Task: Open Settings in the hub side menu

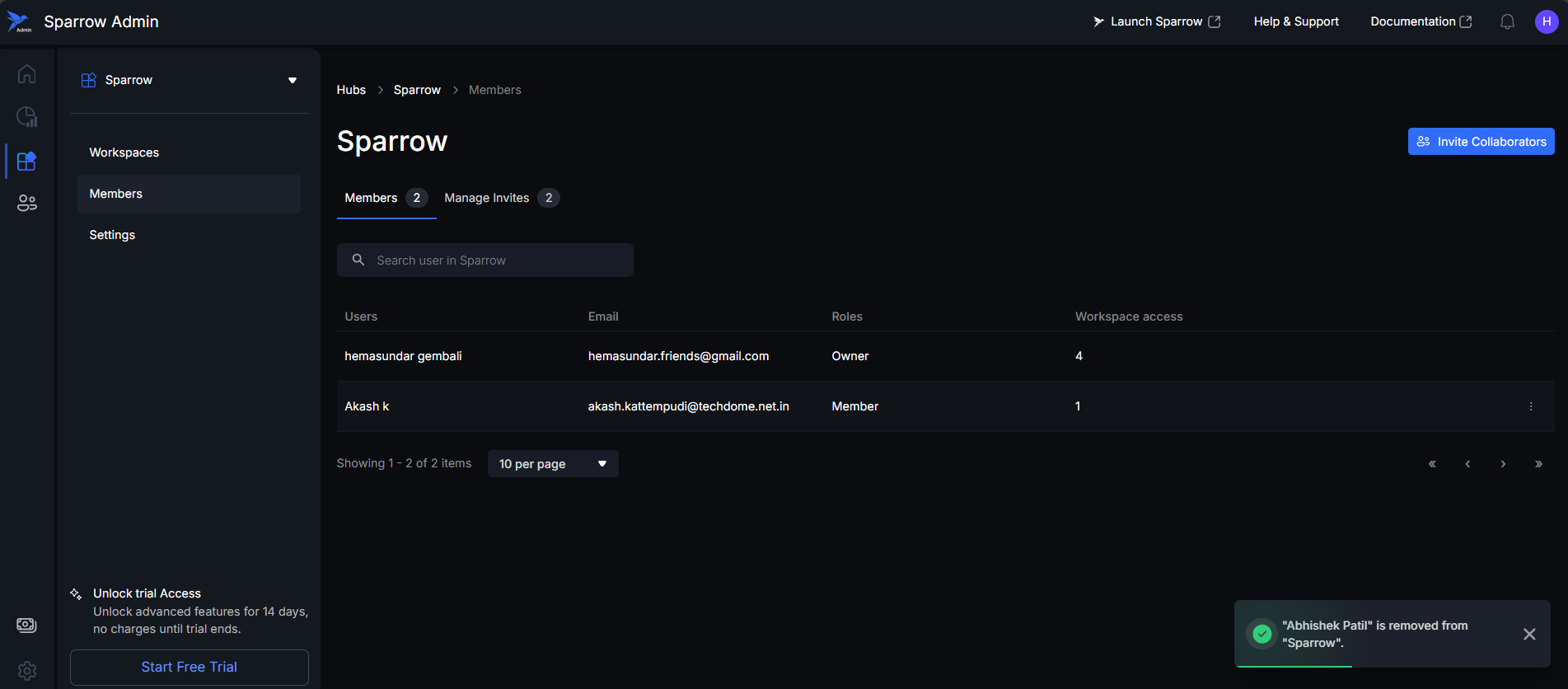Action: click(x=112, y=235)
